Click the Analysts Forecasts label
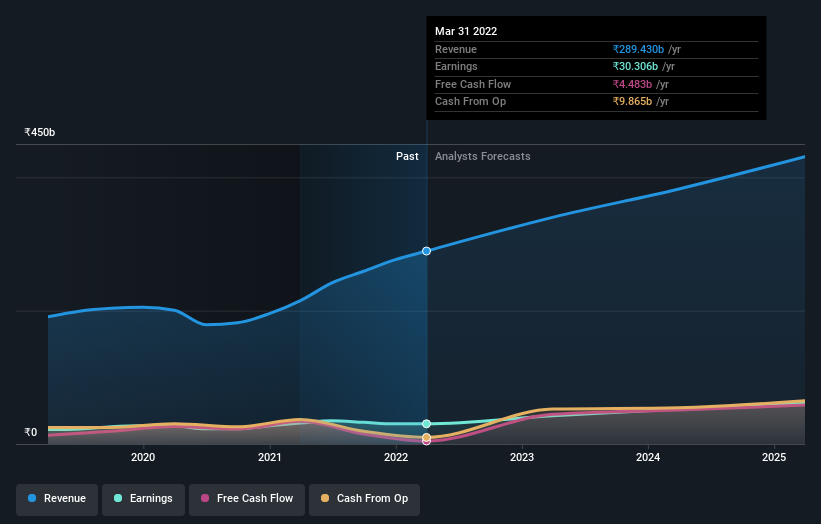Screen dimensions: 821x524 point(483,157)
